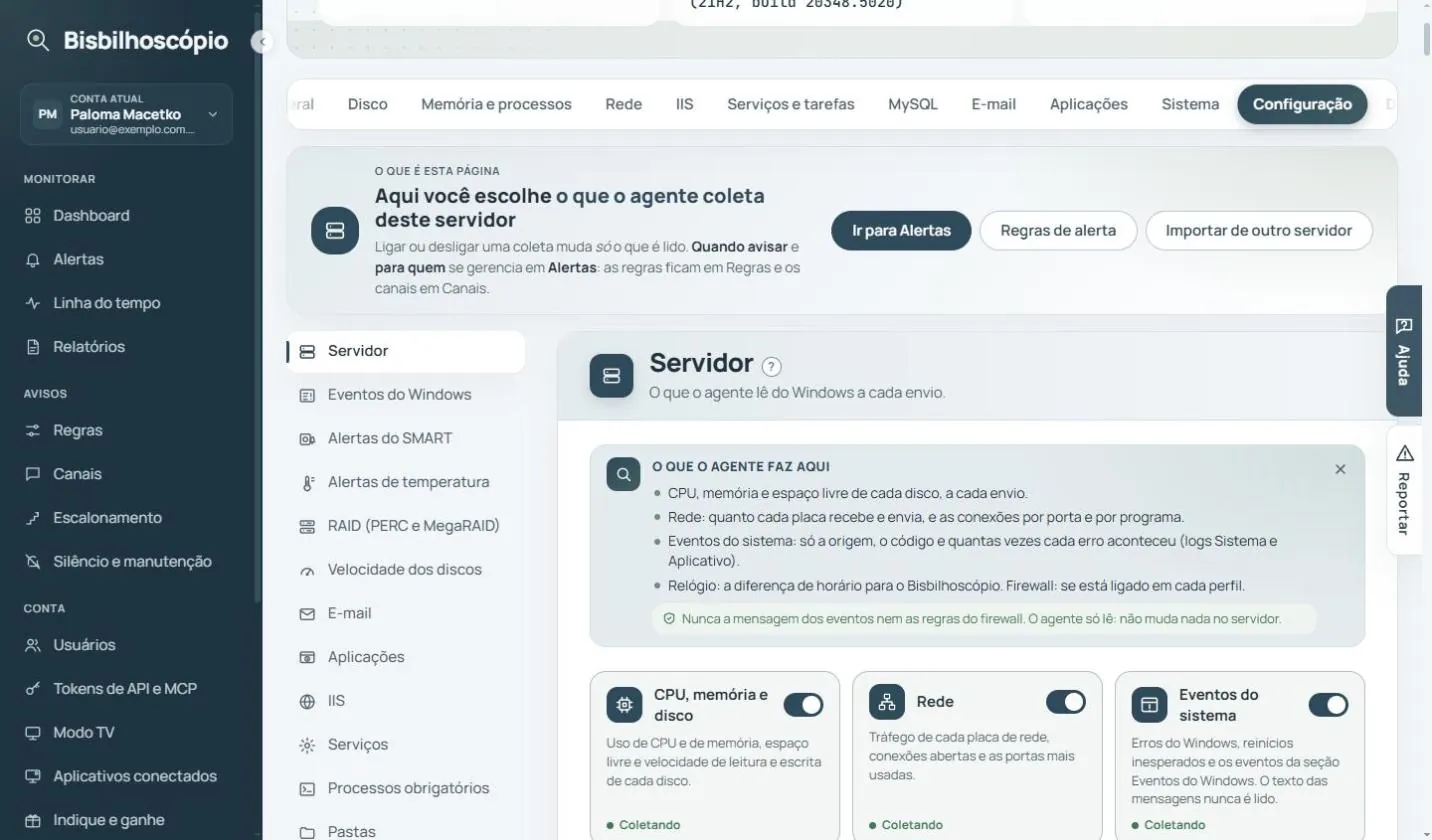
Task: Click the CPU chip icon on the card
Action: pos(625,705)
